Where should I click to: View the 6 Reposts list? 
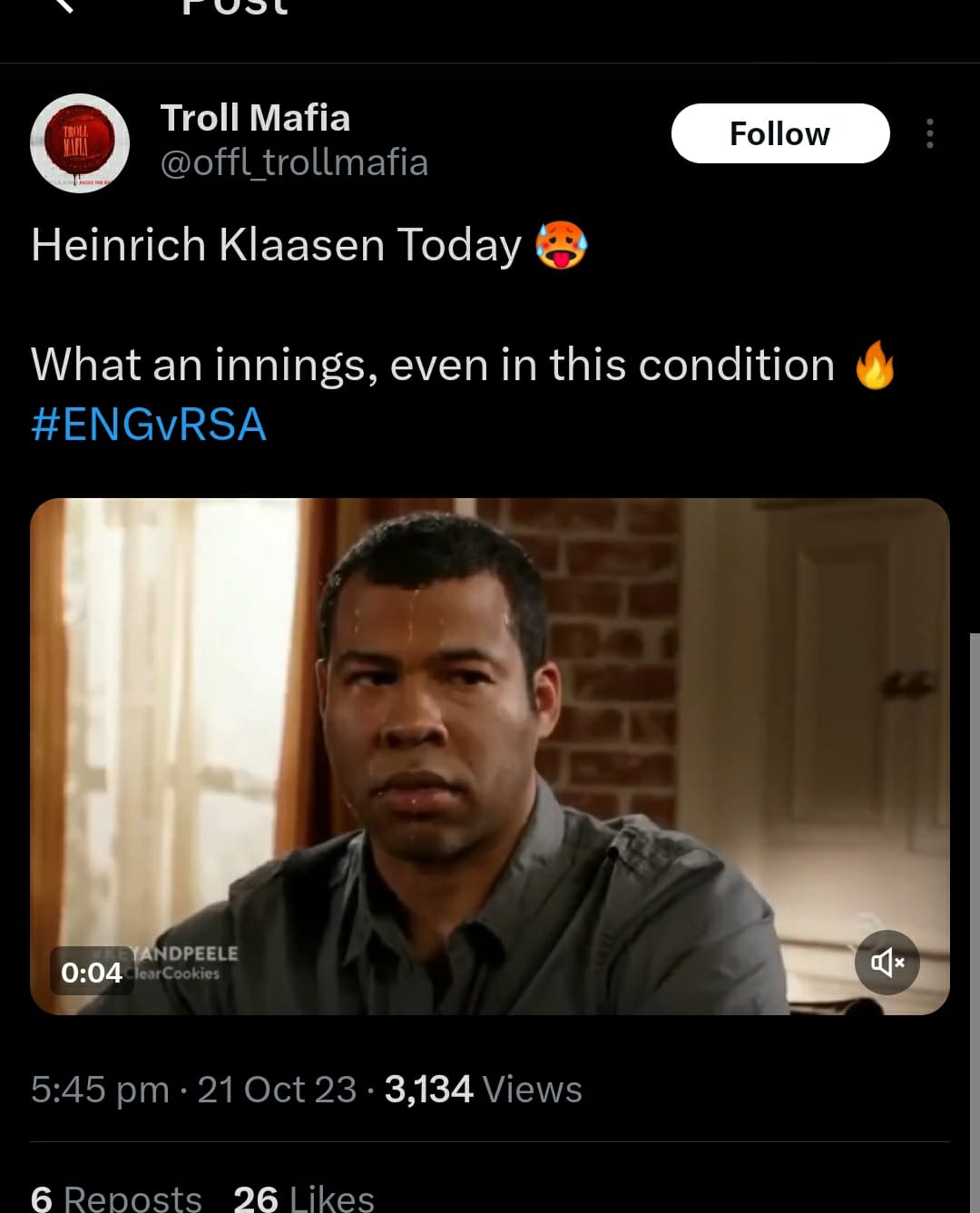116,1198
